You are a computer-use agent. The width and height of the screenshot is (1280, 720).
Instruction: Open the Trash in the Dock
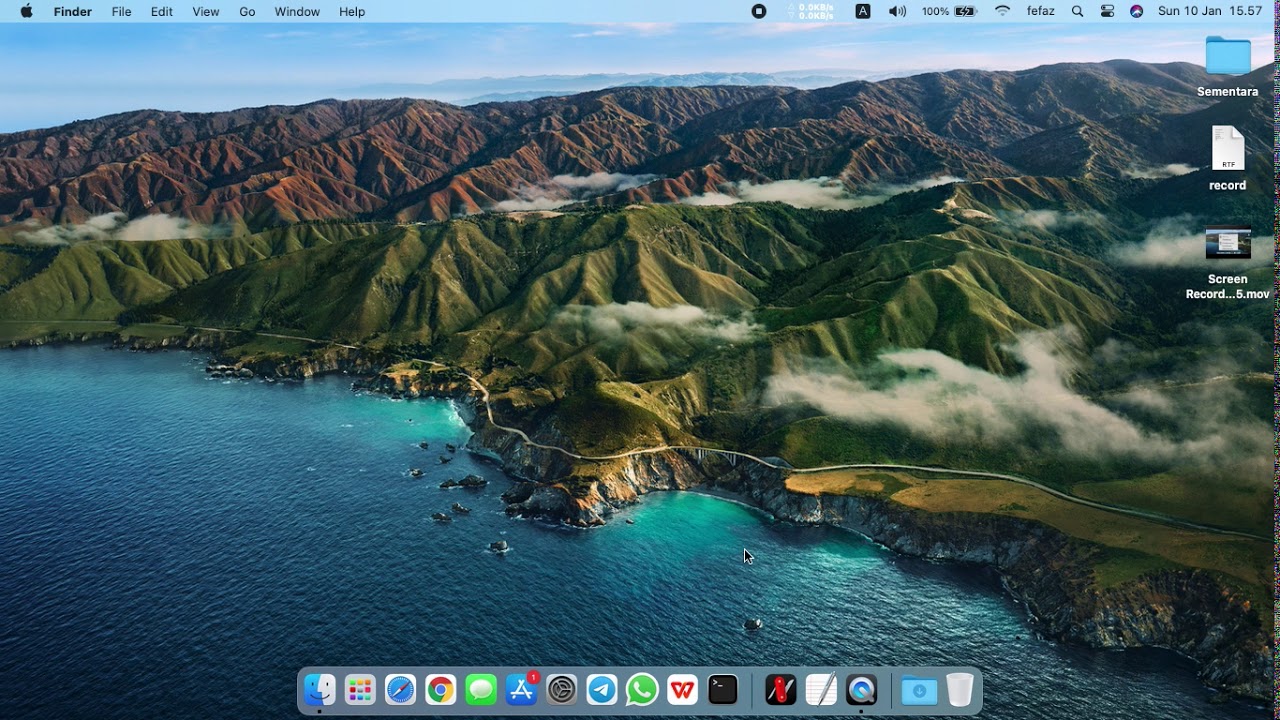pyautogui.click(x=959, y=690)
